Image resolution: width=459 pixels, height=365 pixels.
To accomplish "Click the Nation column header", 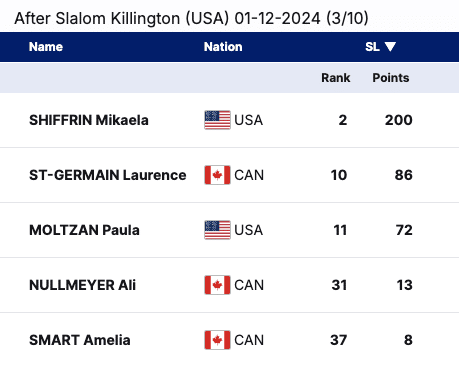I will click(x=223, y=47).
